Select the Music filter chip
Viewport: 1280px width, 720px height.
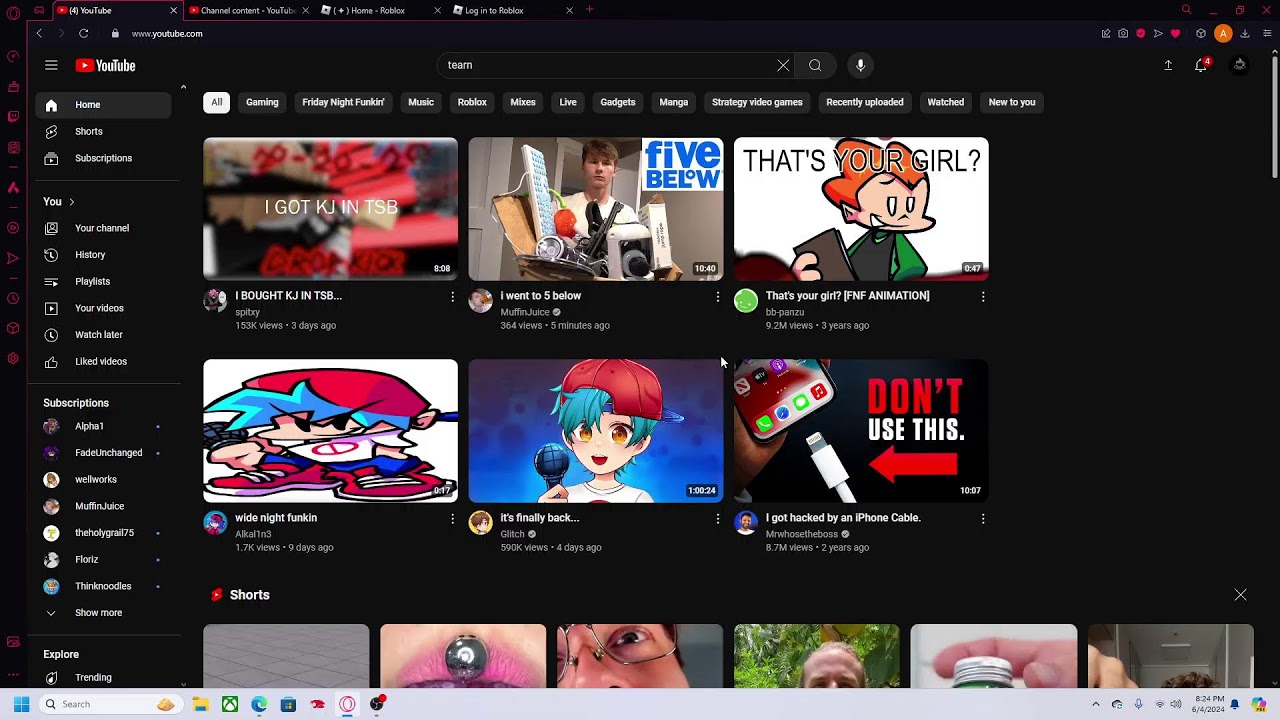pos(421,102)
